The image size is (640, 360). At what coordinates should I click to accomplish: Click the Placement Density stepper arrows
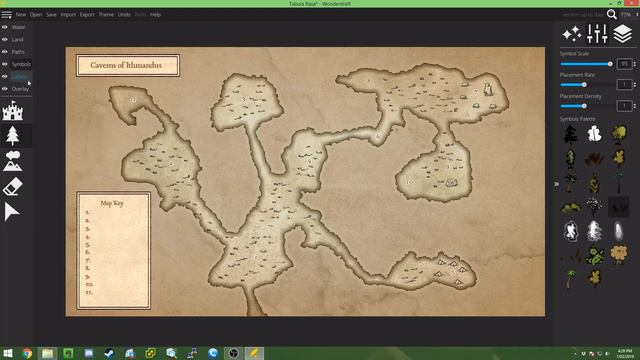pyautogui.click(x=635, y=106)
